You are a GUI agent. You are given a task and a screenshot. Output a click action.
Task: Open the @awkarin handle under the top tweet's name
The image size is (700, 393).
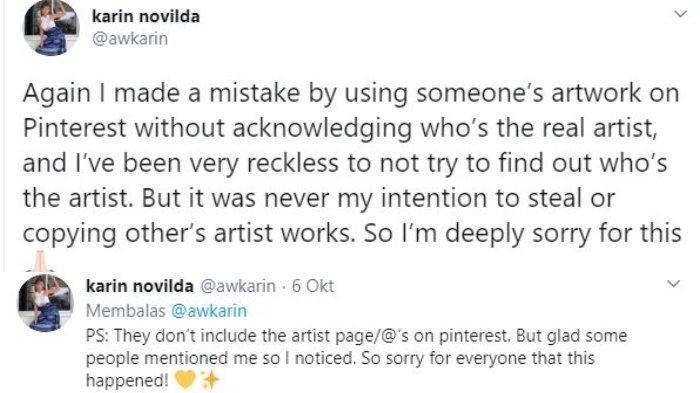130,39
